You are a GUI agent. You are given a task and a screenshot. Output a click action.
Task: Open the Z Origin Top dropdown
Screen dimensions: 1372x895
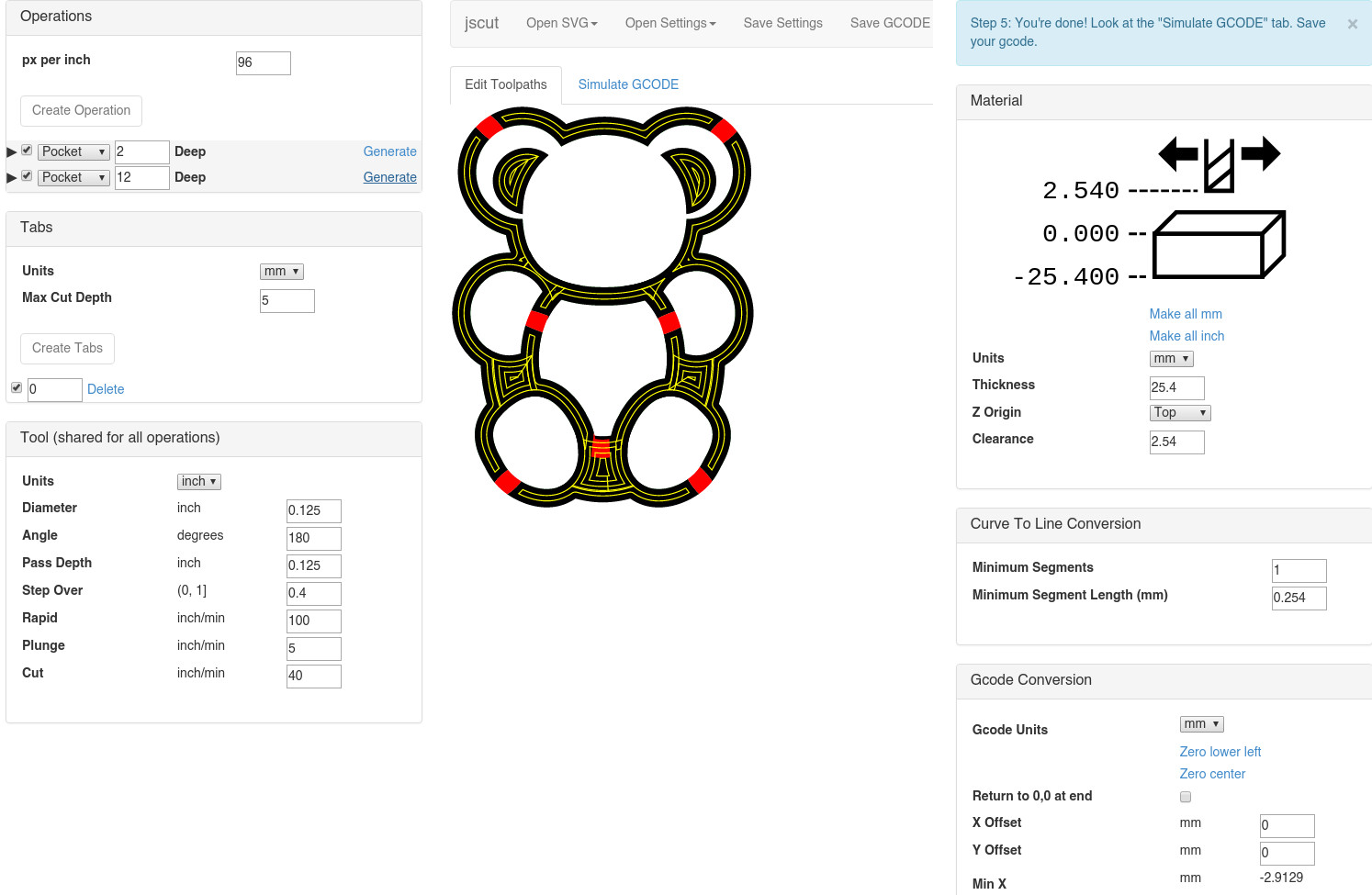(x=1179, y=413)
